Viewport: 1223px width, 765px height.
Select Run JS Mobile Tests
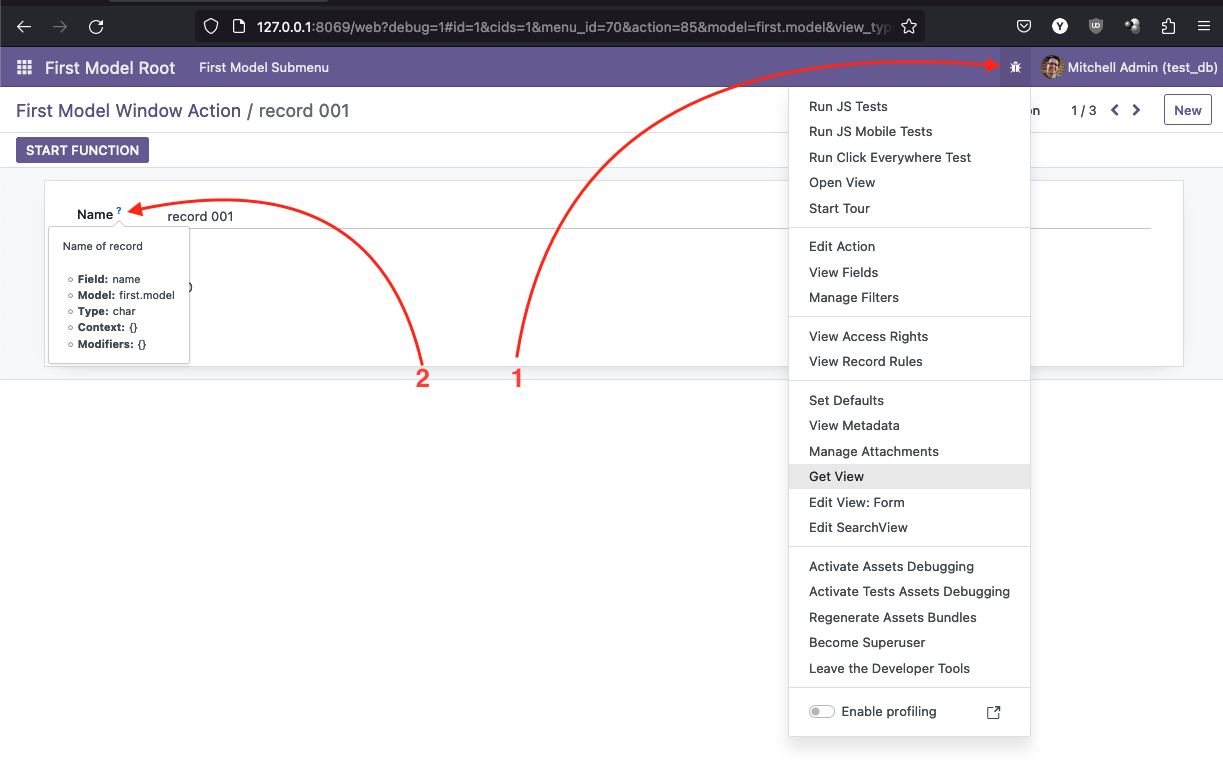tap(870, 131)
